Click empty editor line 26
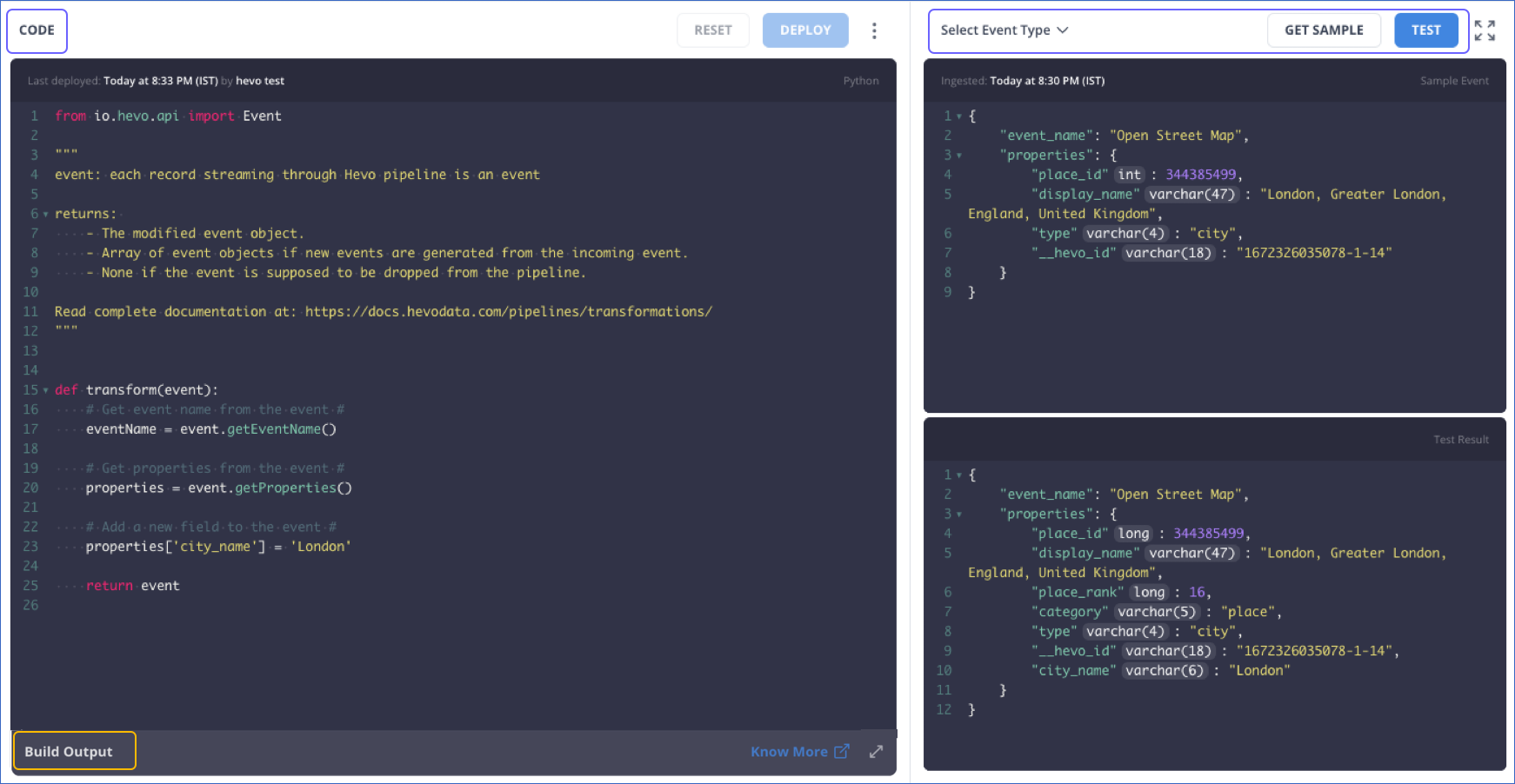The image size is (1515, 784). [470, 605]
